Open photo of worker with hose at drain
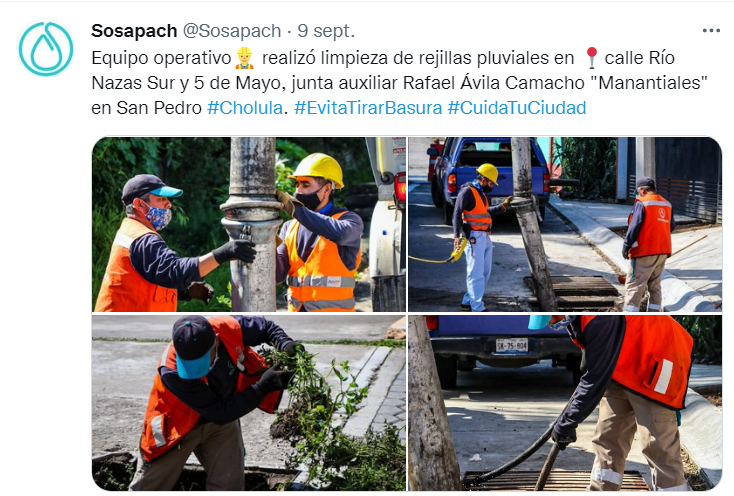 point(565,402)
